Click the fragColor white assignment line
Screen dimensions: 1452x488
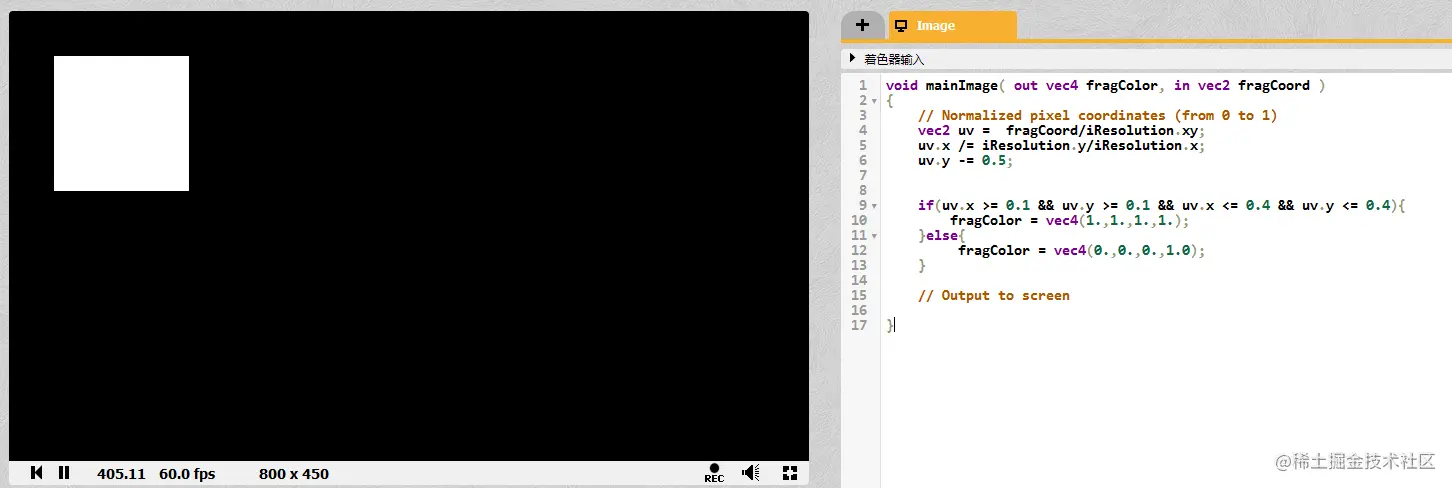[x=1069, y=220]
